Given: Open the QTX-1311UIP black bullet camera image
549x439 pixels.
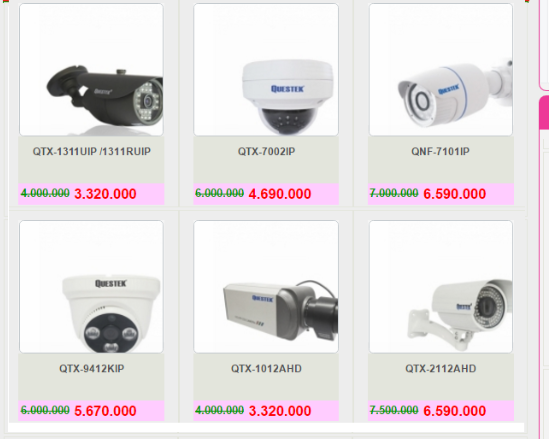Looking at the screenshot, I should coord(91,70).
